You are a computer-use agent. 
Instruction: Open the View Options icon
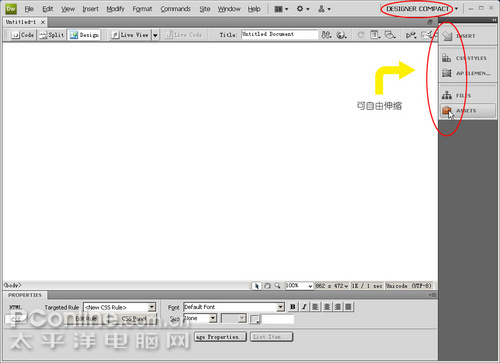click(375, 35)
